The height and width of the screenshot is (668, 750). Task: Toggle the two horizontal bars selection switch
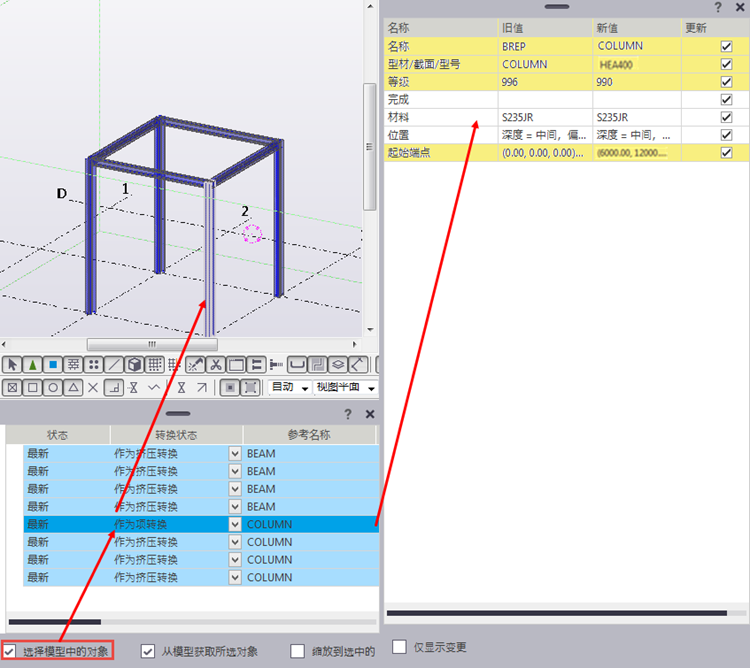[x=256, y=365]
